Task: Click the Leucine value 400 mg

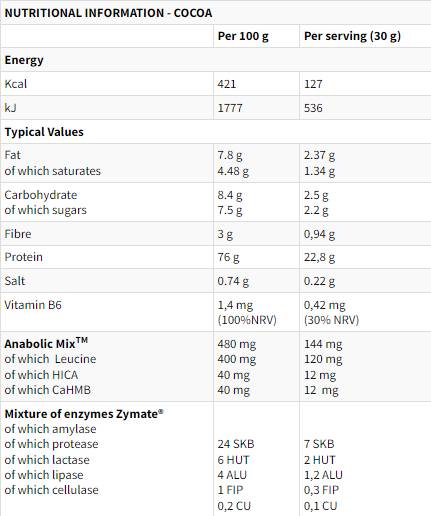Action: (237, 359)
